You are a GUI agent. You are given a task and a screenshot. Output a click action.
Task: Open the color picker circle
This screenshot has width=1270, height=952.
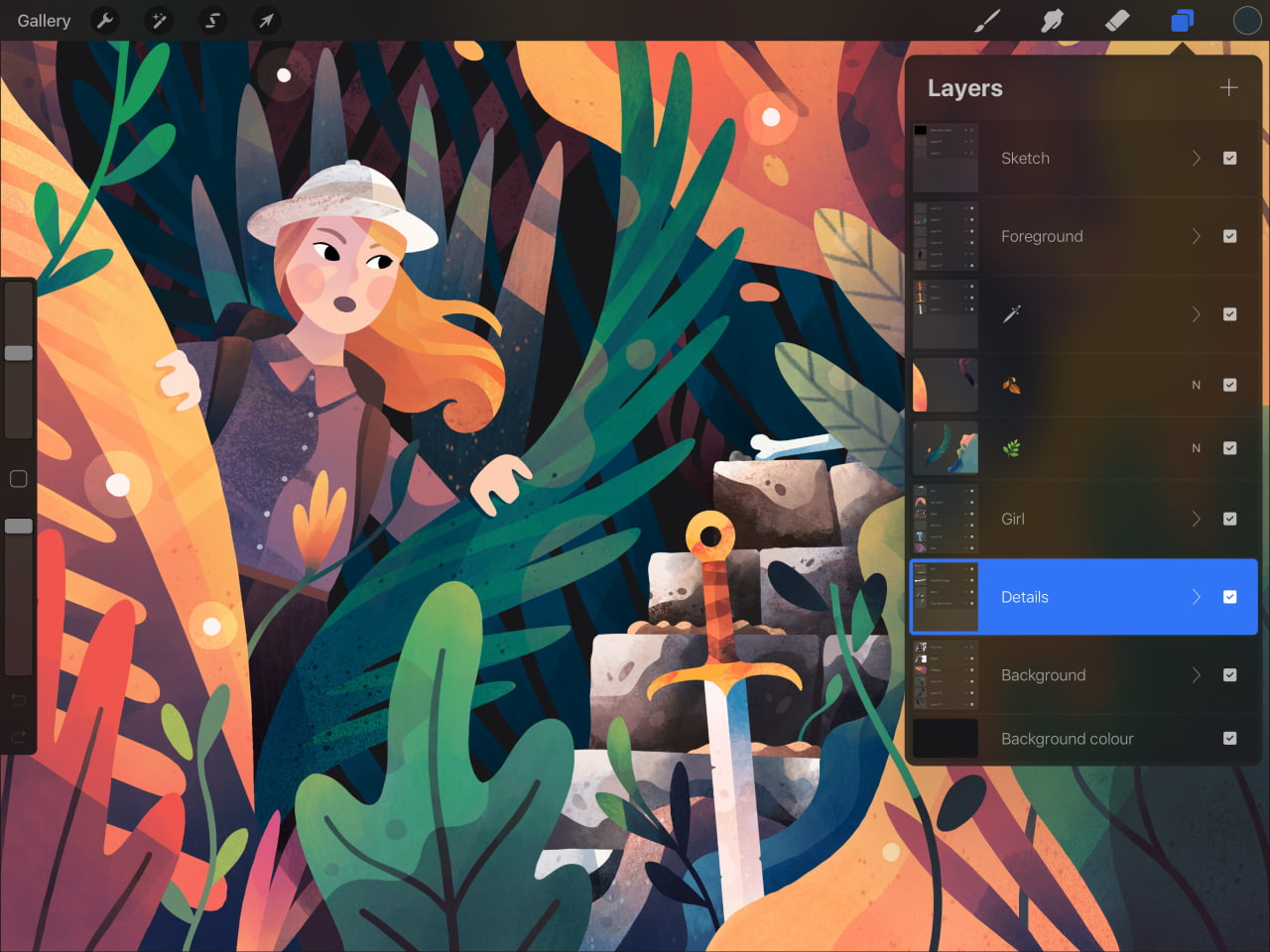click(x=1246, y=20)
